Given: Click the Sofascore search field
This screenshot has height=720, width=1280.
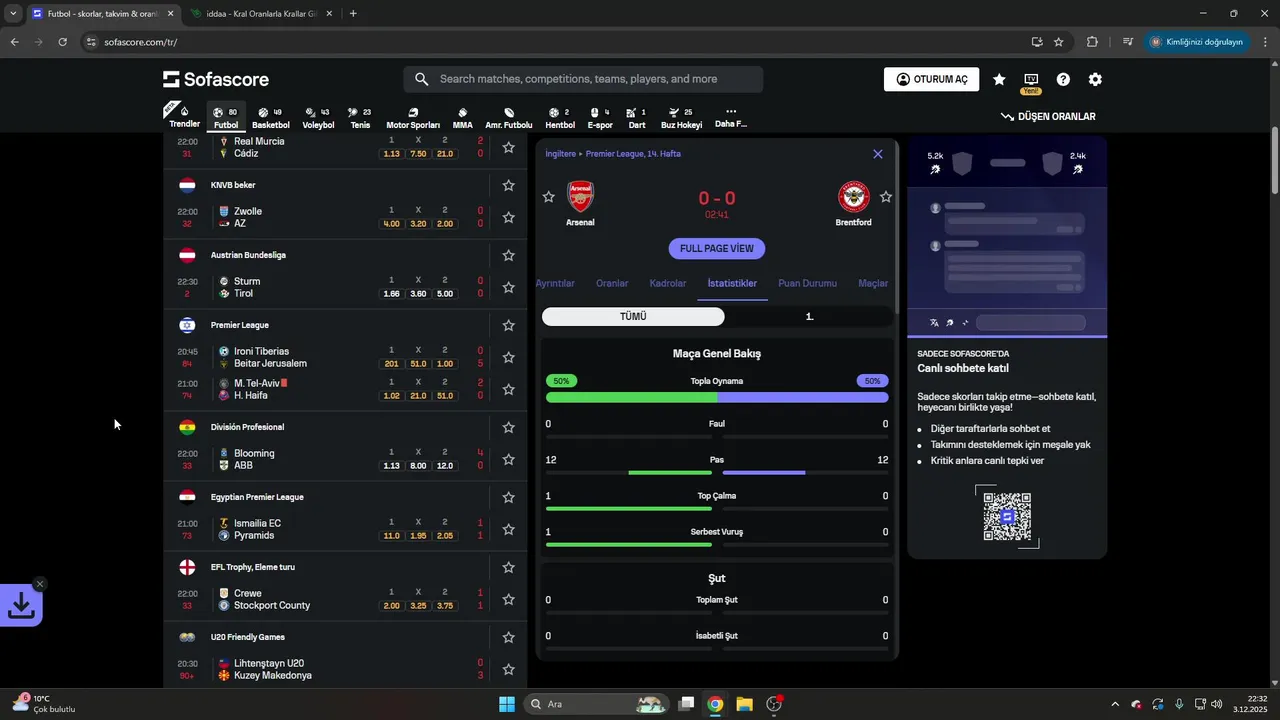Looking at the screenshot, I should click(x=583, y=79).
